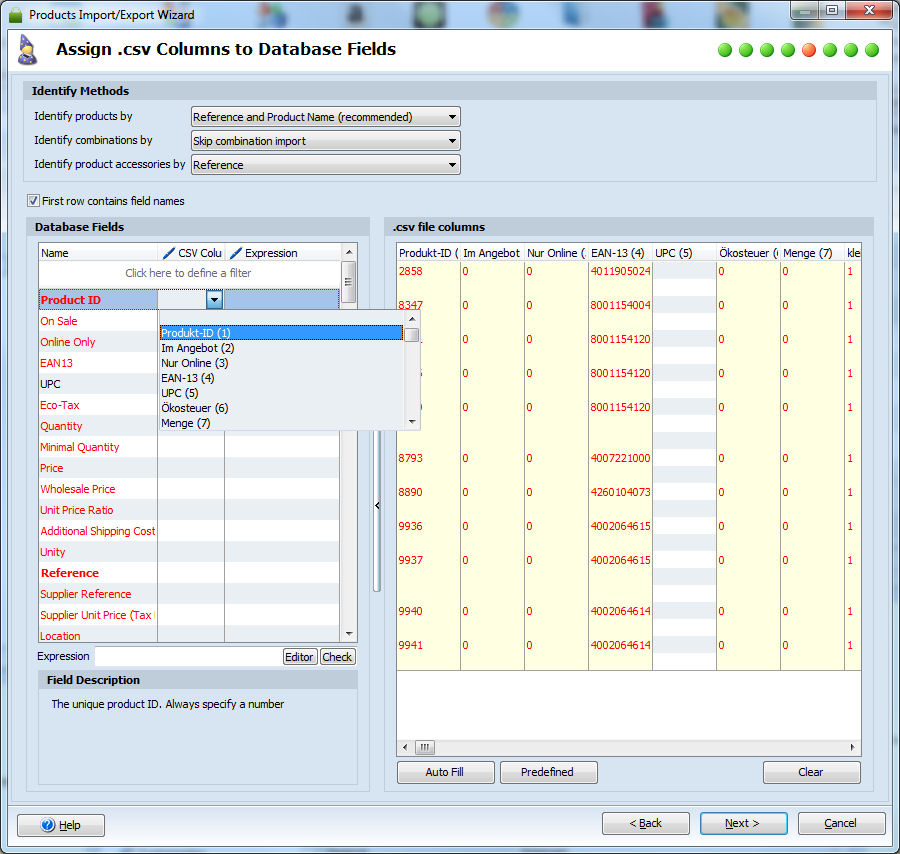
Task: Click the csv columns horizontal scrollbar thumb
Action: click(425, 747)
